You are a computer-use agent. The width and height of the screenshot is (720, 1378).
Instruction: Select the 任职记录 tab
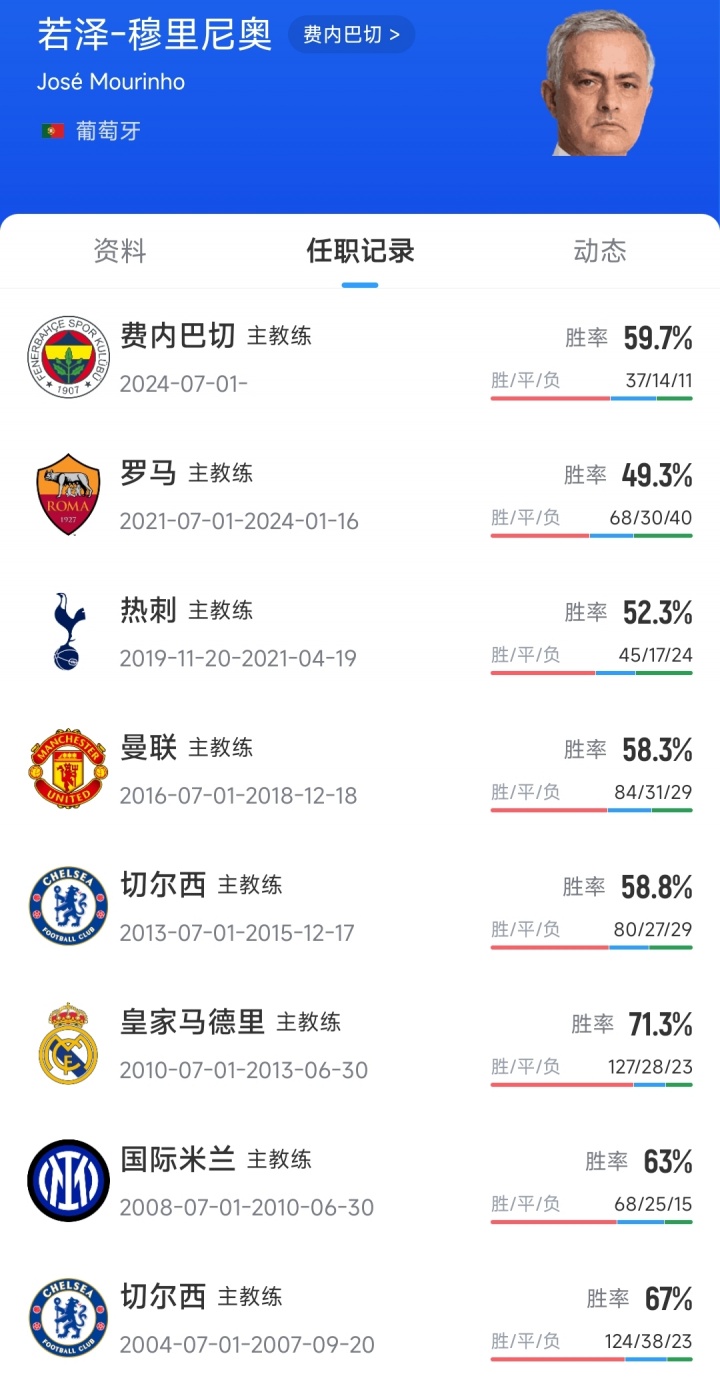(x=360, y=251)
